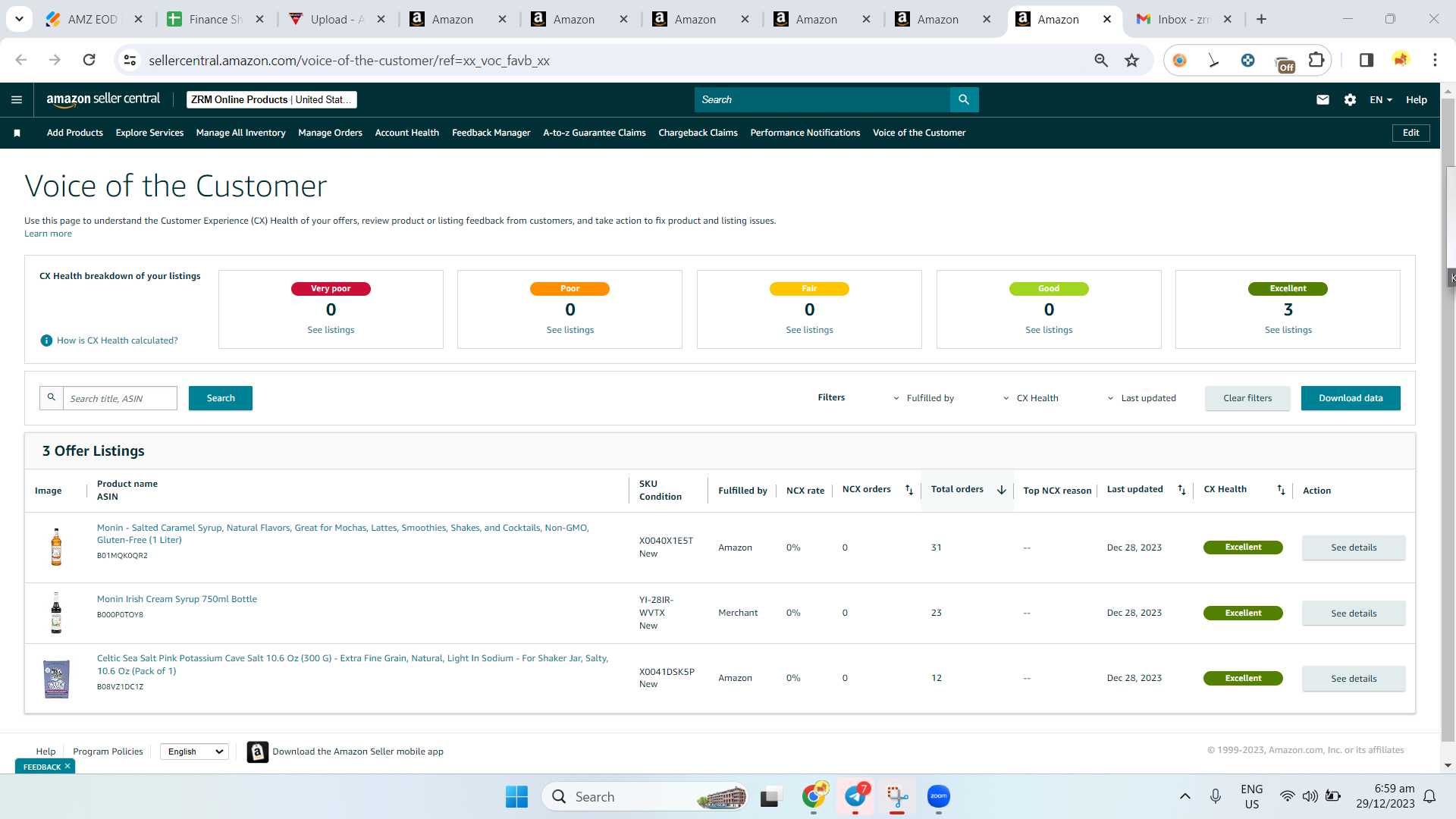Open the Seller Central hamburger menu
This screenshot has height=819, width=1456.
[x=17, y=99]
